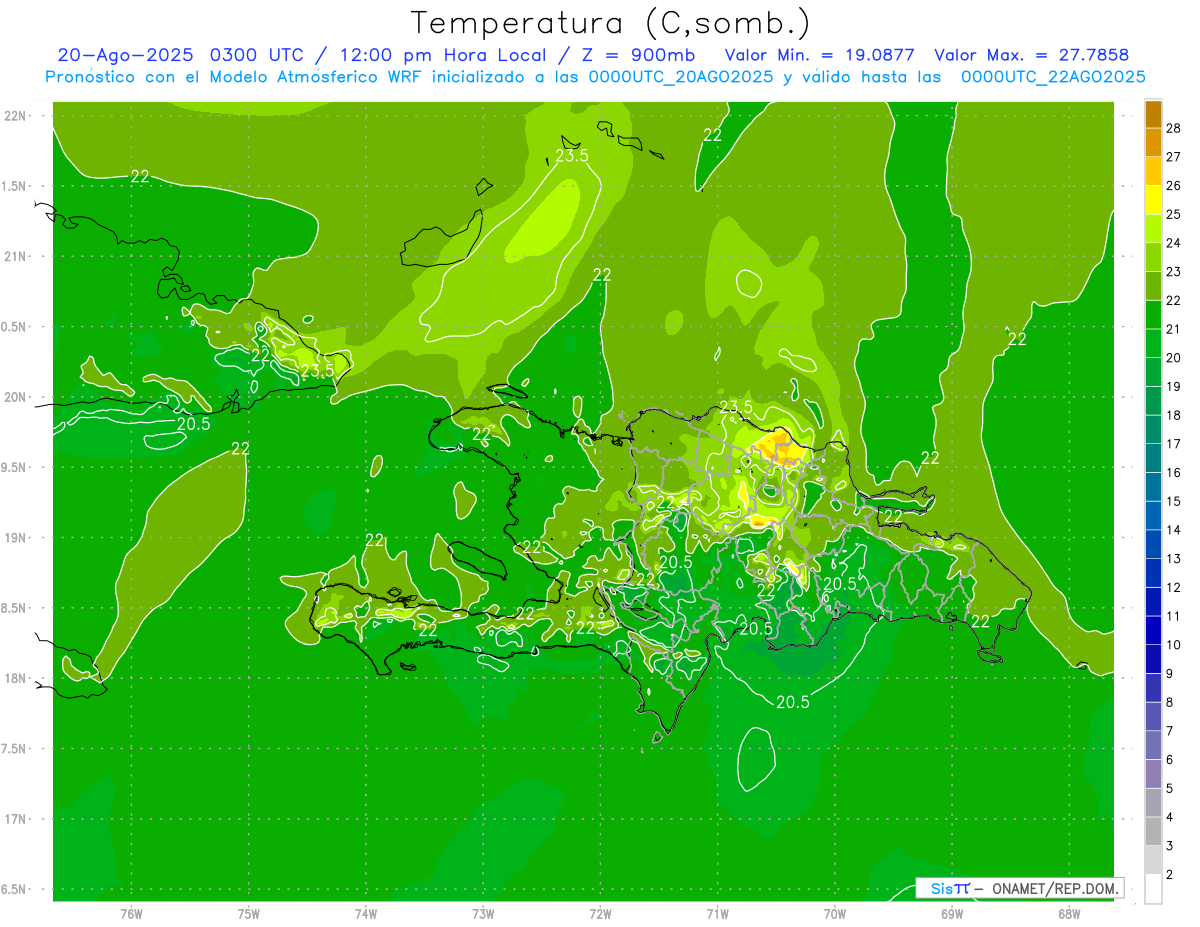Screen dimensions: 1200x927
Task: Click the bright lime 24–25 color scale segment
Action: click(x=1153, y=229)
